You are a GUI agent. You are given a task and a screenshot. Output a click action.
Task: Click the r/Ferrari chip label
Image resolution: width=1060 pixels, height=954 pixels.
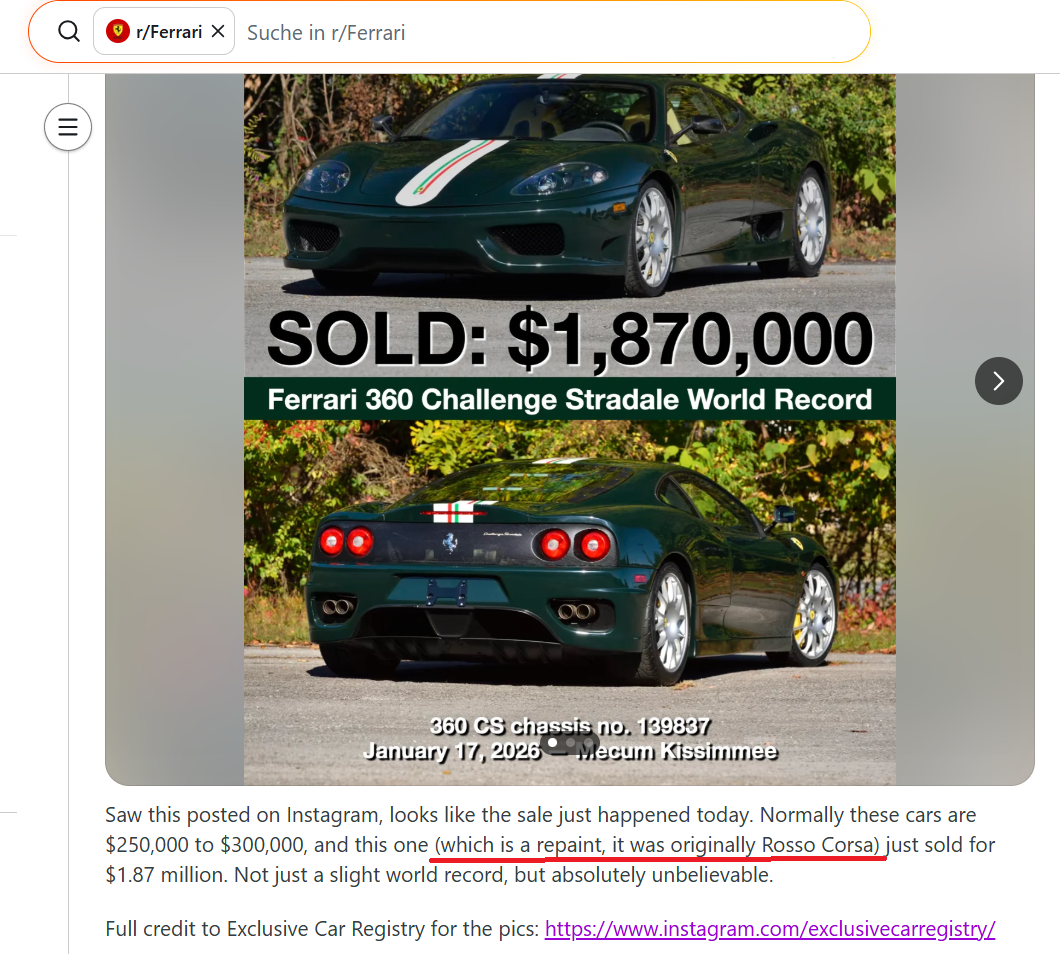[169, 32]
